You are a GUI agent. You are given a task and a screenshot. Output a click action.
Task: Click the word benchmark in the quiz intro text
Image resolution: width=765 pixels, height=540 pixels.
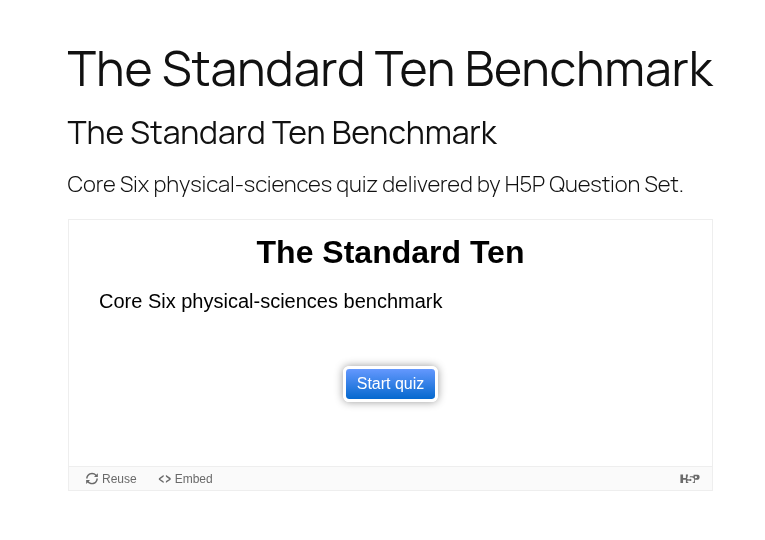[x=393, y=301]
